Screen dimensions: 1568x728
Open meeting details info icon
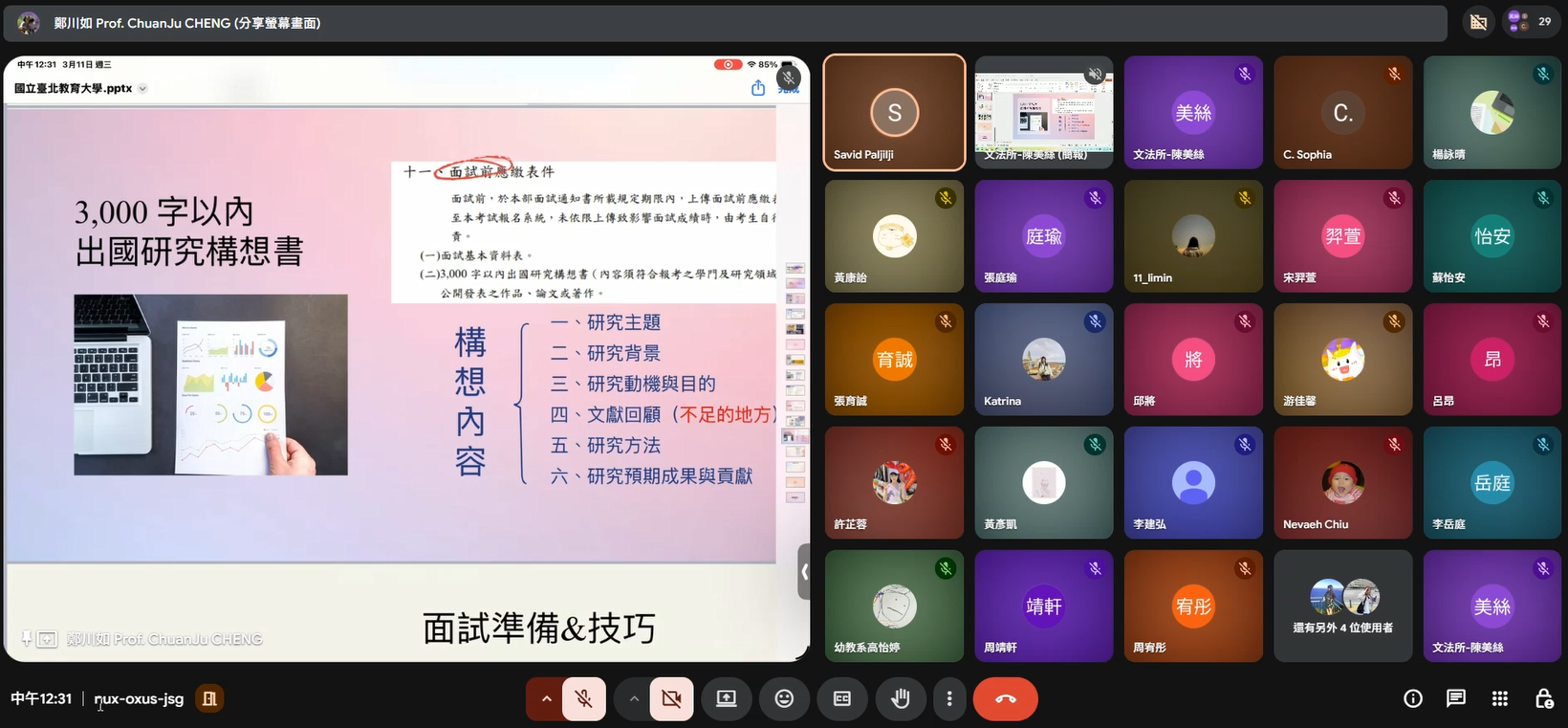pyautogui.click(x=1412, y=699)
